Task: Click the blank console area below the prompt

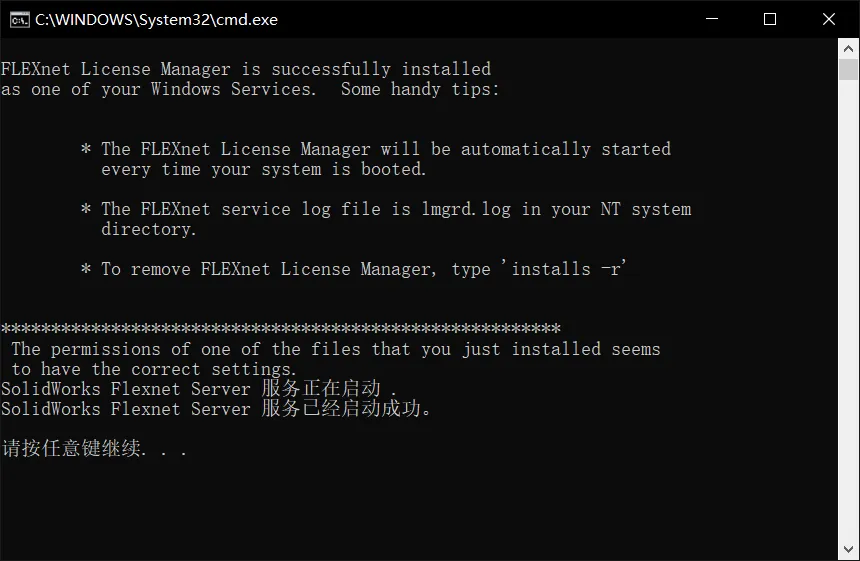Action: 417,507
